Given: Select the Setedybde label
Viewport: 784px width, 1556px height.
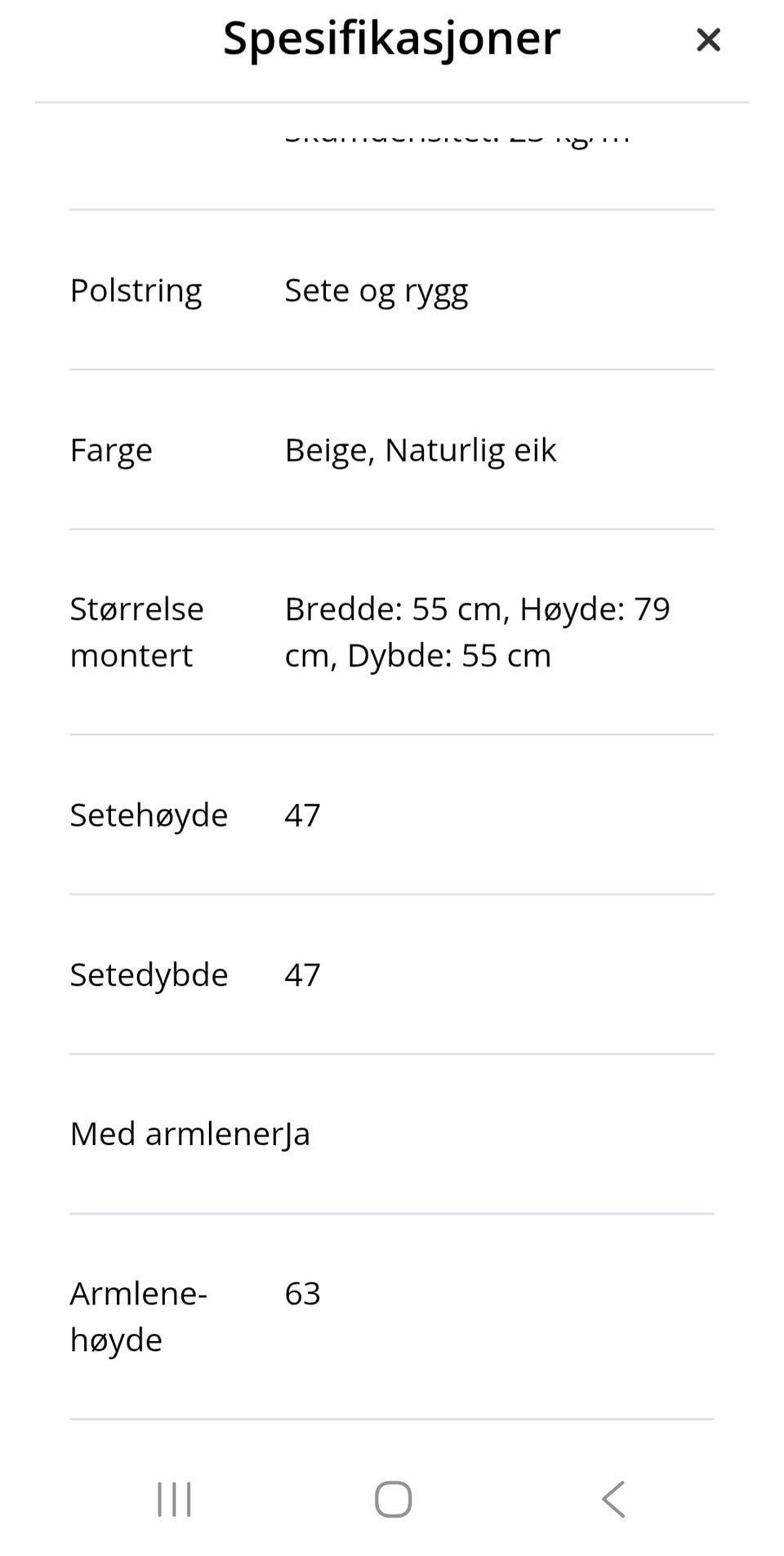Looking at the screenshot, I should [x=149, y=974].
